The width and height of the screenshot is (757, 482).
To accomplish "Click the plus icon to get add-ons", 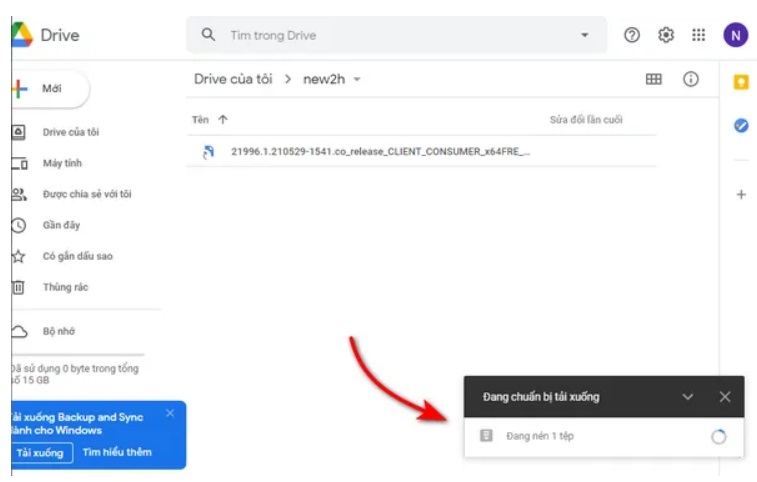I will coord(741,195).
